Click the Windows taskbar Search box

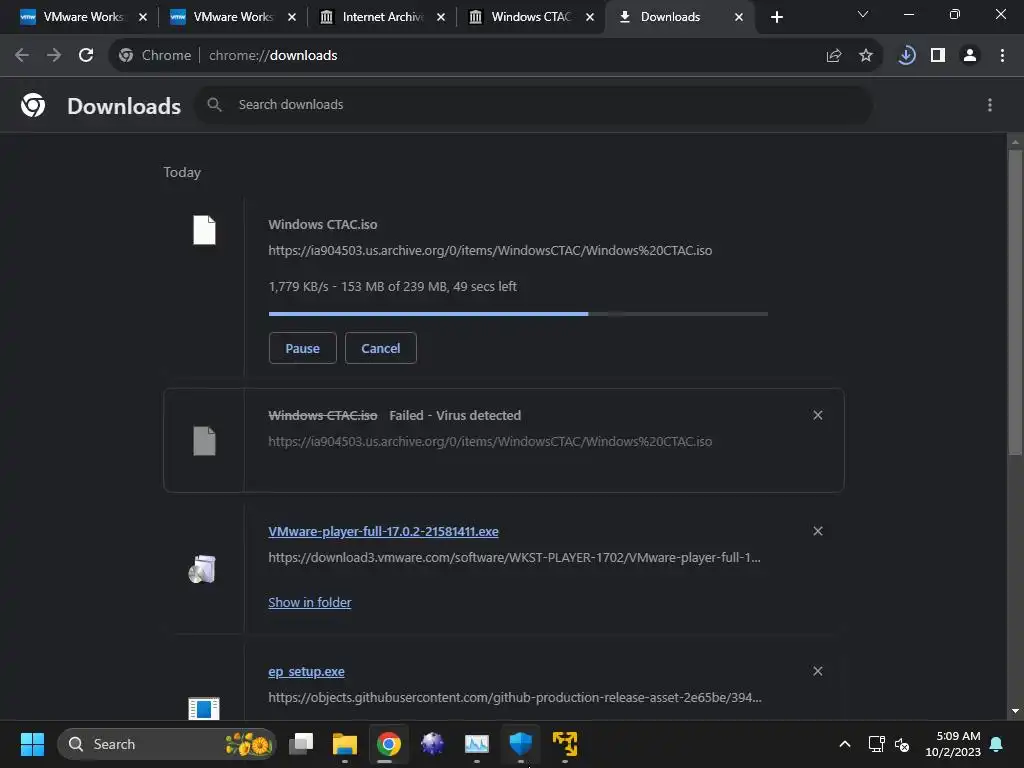[167, 744]
